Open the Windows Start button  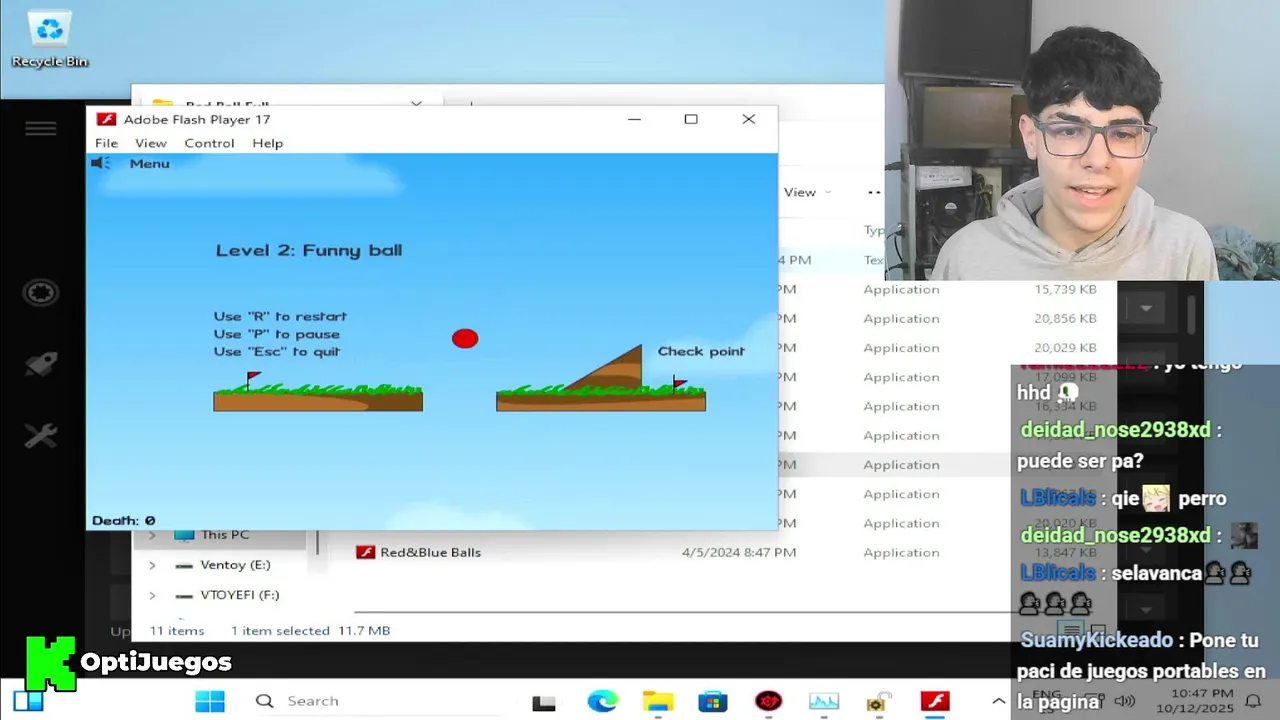click(x=210, y=701)
